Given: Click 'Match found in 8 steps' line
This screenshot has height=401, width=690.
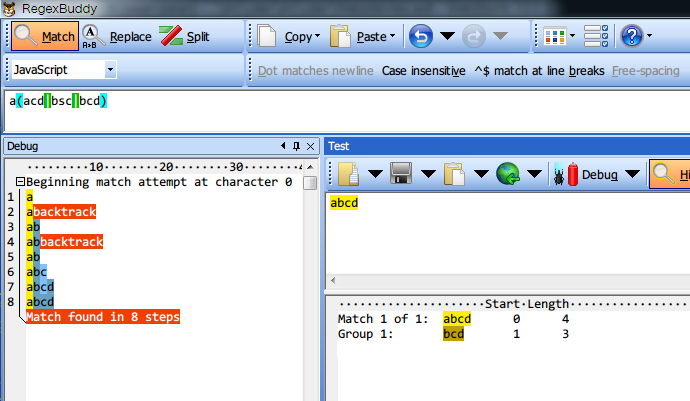Looking at the screenshot, I should 103,316.
